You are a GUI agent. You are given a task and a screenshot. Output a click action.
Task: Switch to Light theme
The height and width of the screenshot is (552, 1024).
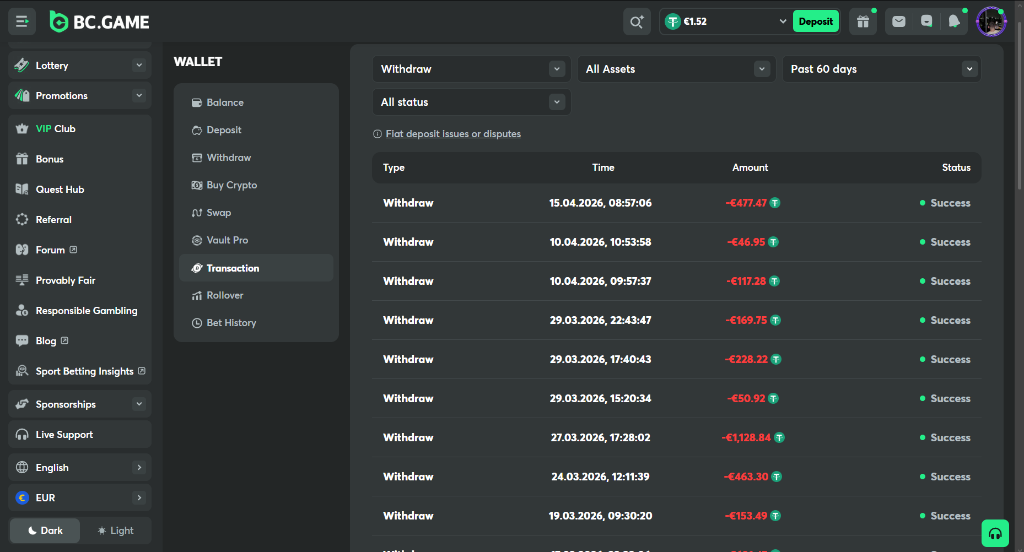pos(116,530)
